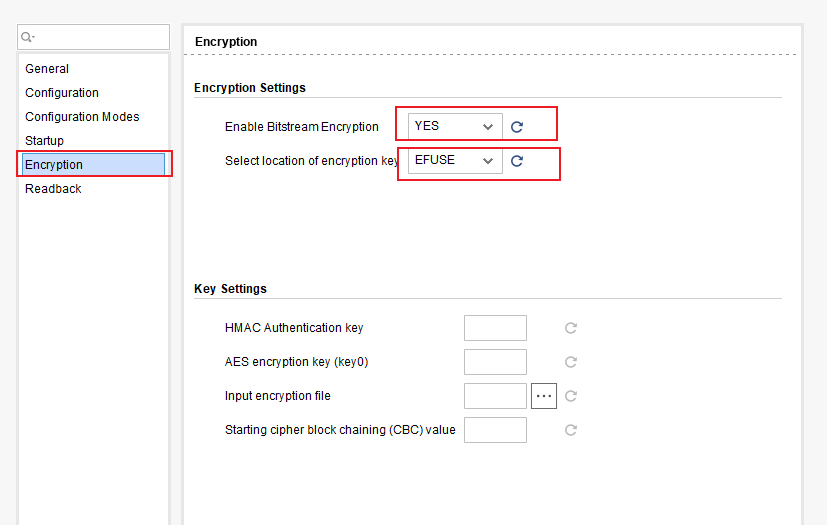The height and width of the screenshot is (525, 827).
Task: Click the AES encryption key (key0) field
Action: 495,362
